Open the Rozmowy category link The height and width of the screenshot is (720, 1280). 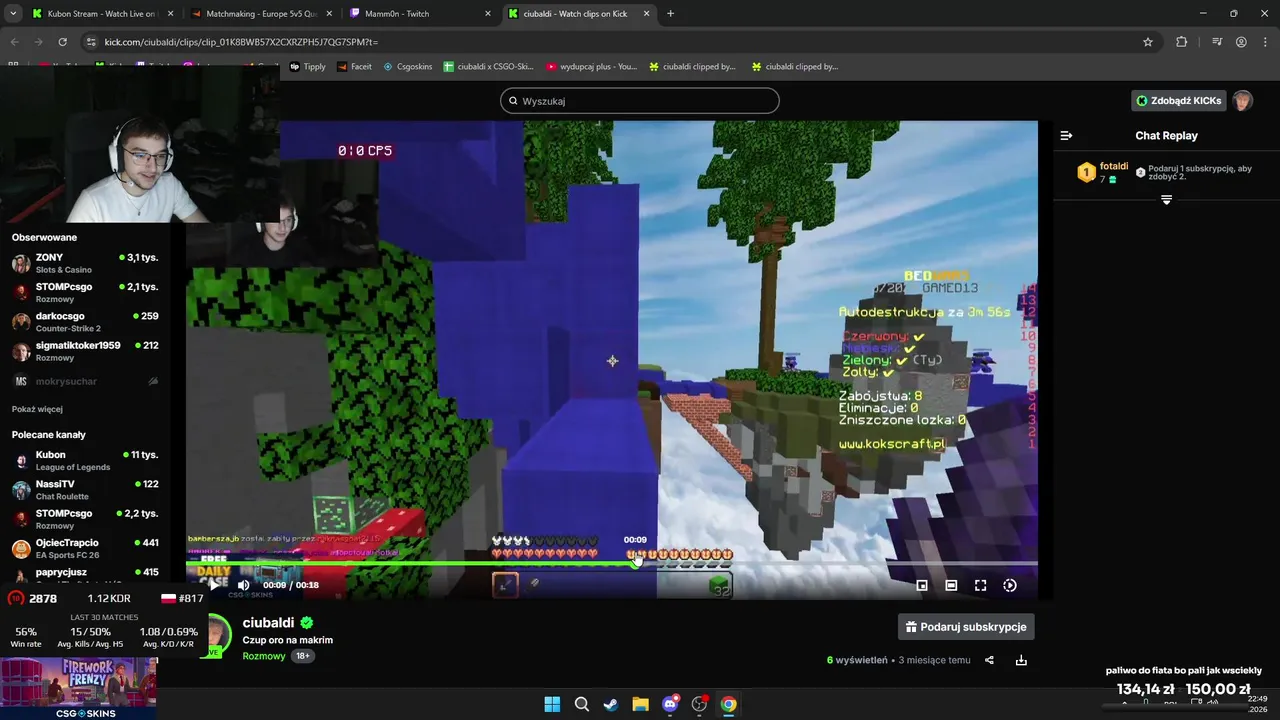pyautogui.click(x=264, y=656)
